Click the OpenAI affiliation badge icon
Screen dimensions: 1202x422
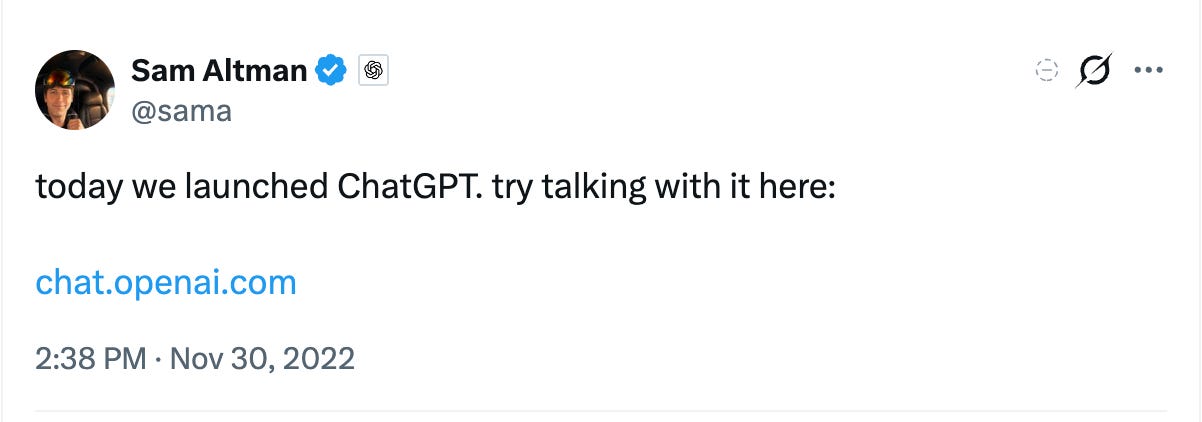coord(374,70)
